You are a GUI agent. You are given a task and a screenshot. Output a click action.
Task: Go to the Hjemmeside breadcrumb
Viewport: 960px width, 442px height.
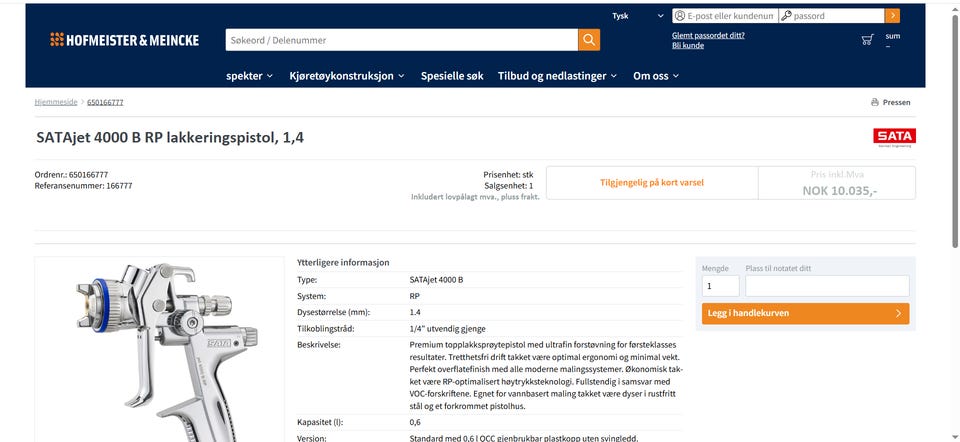point(56,102)
